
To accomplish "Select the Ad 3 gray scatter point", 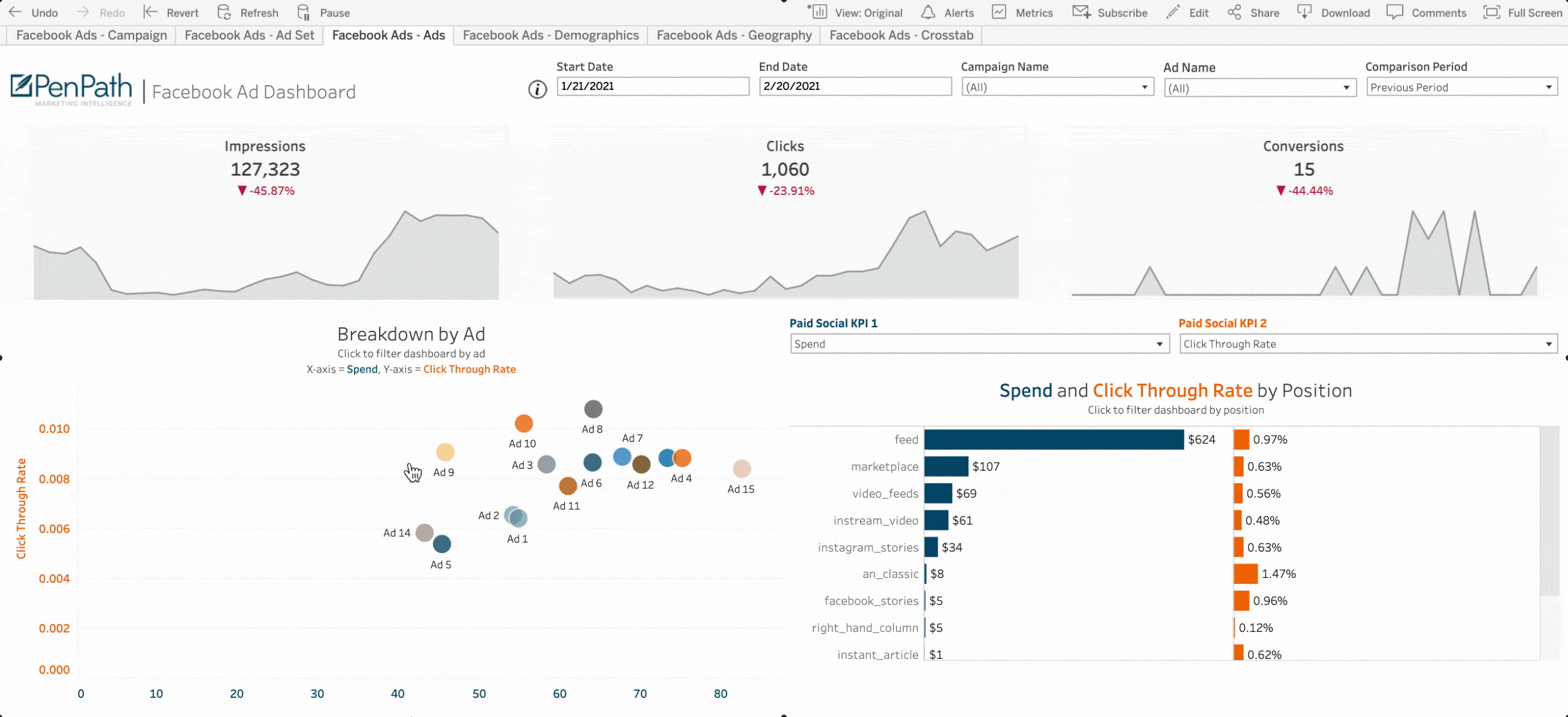I will (x=546, y=465).
